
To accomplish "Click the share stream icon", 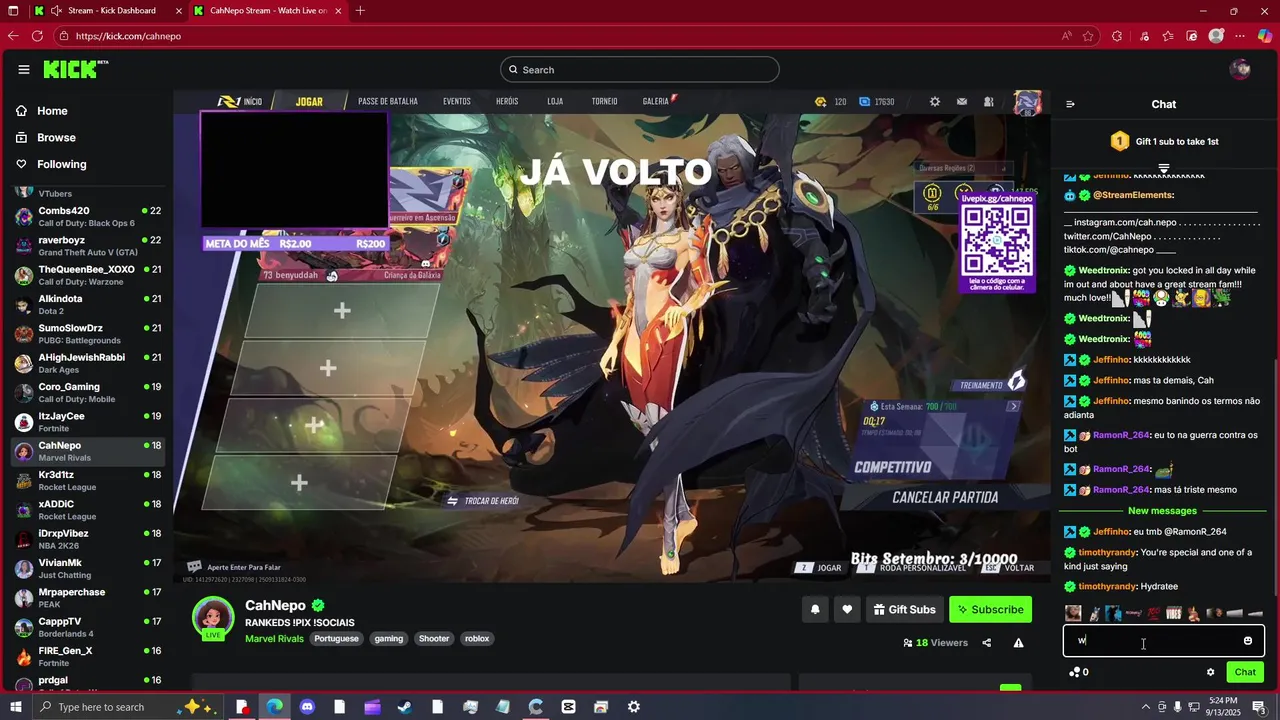I will [x=987, y=643].
